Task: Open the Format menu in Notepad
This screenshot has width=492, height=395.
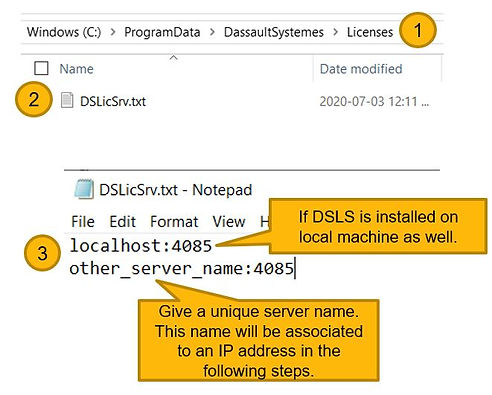Action: 174,222
